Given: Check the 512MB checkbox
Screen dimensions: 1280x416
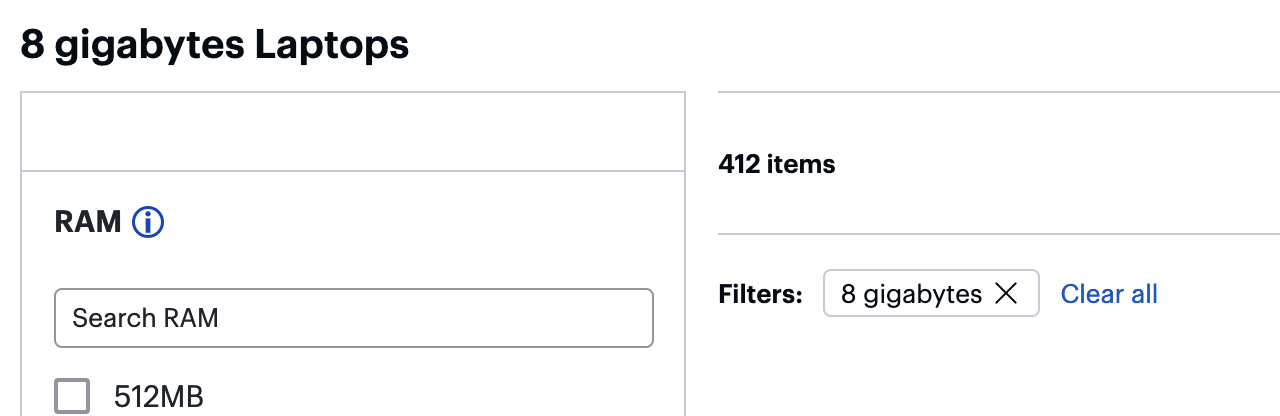Looking at the screenshot, I should tap(72, 396).
